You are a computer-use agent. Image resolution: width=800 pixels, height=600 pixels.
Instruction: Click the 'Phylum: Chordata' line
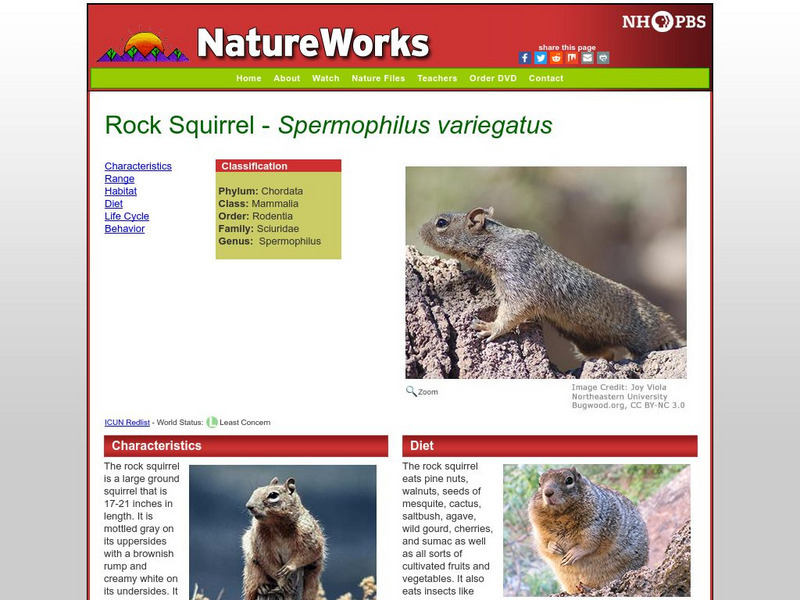(261, 191)
